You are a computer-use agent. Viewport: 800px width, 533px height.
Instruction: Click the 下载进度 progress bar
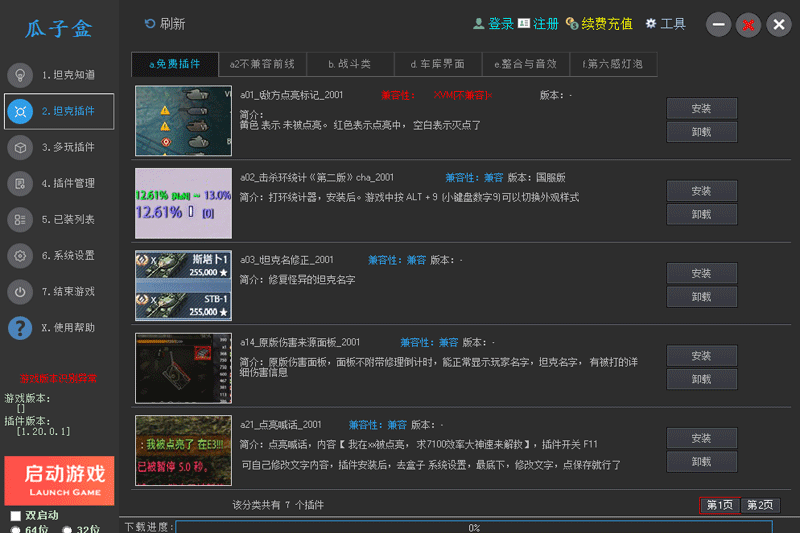point(474,527)
